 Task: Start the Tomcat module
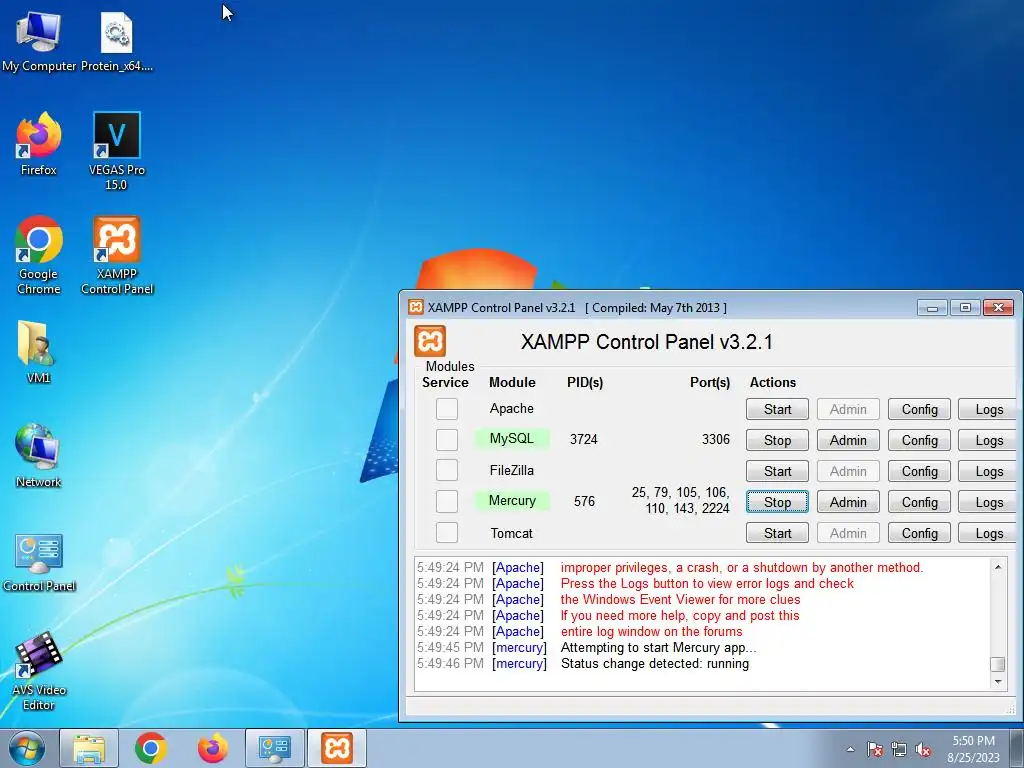pos(777,533)
